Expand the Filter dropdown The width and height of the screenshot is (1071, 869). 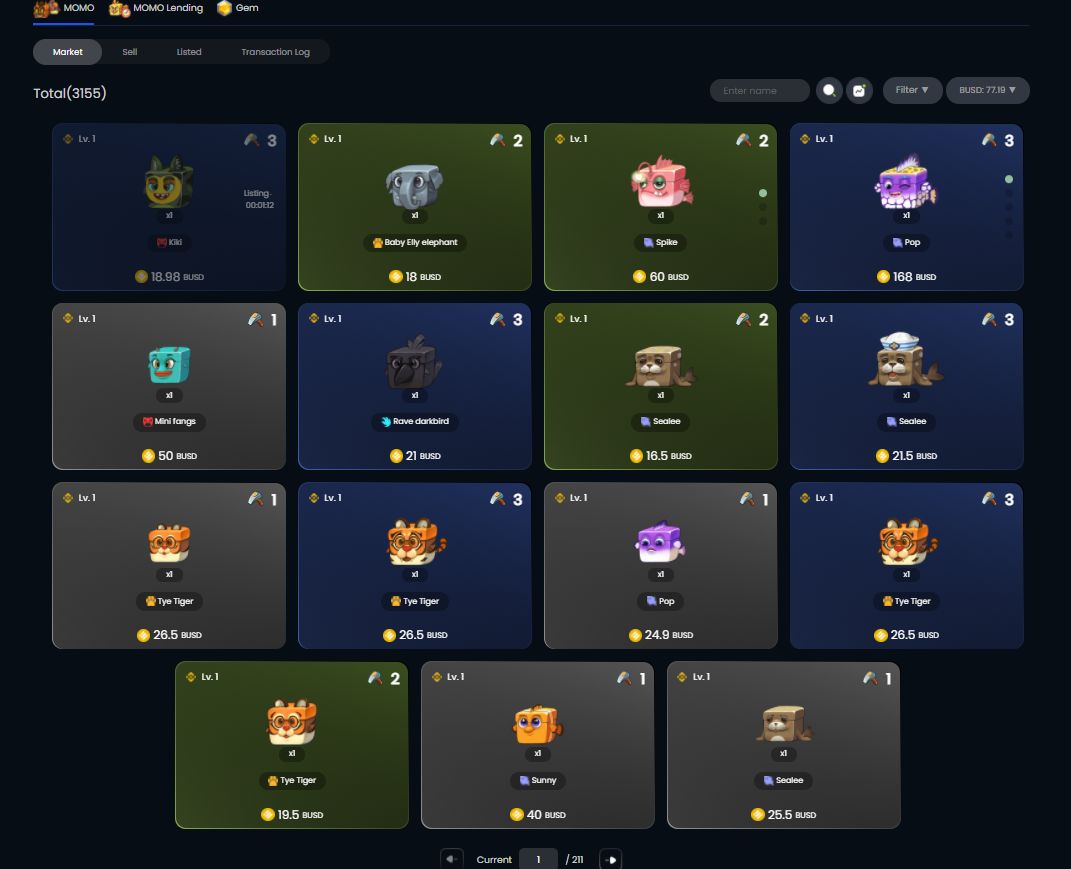coord(912,90)
